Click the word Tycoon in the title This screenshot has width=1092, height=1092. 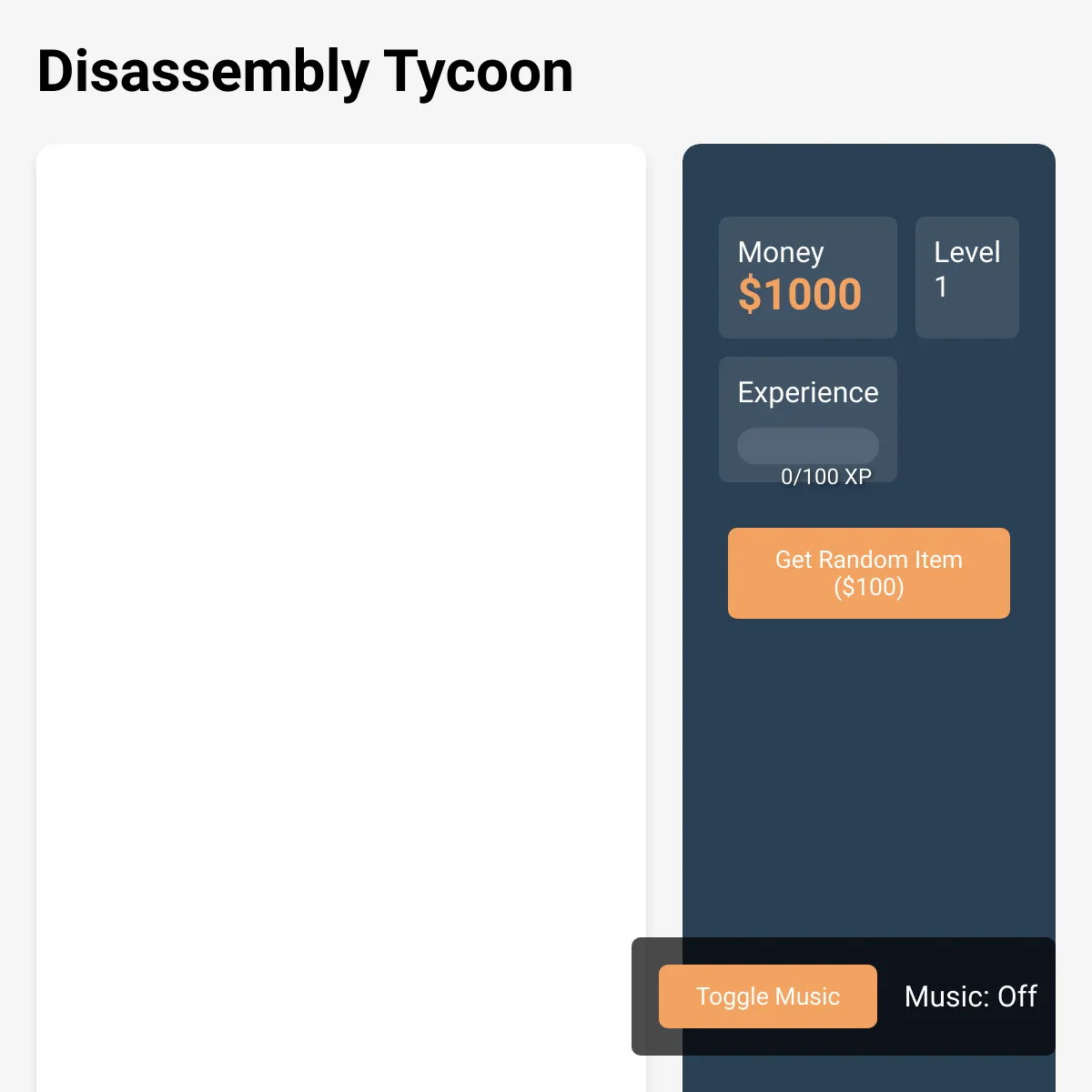click(x=479, y=72)
